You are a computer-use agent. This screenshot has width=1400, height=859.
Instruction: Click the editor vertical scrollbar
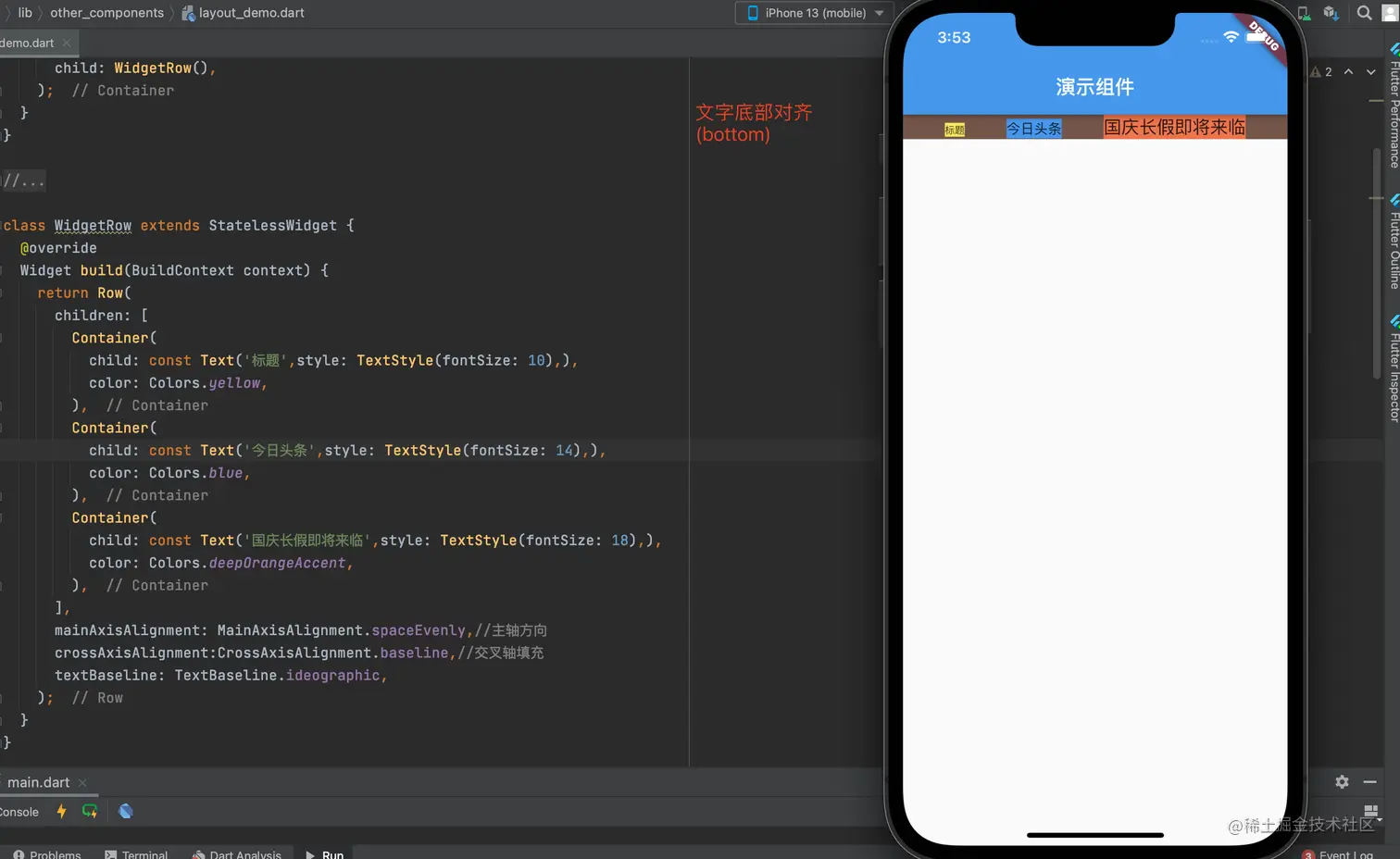click(1377, 264)
